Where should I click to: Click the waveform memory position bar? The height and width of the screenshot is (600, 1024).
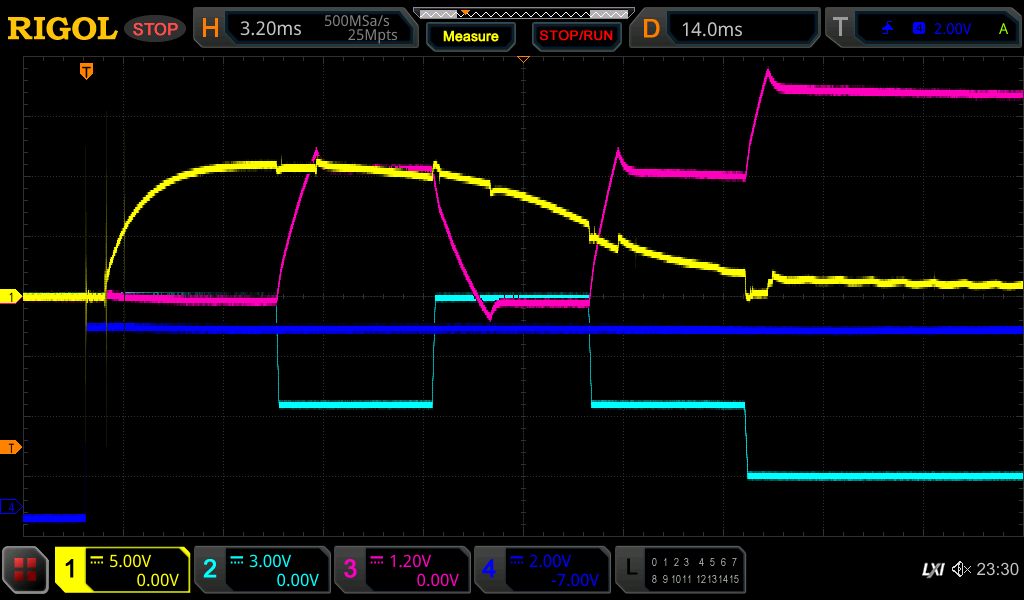click(x=522, y=13)
